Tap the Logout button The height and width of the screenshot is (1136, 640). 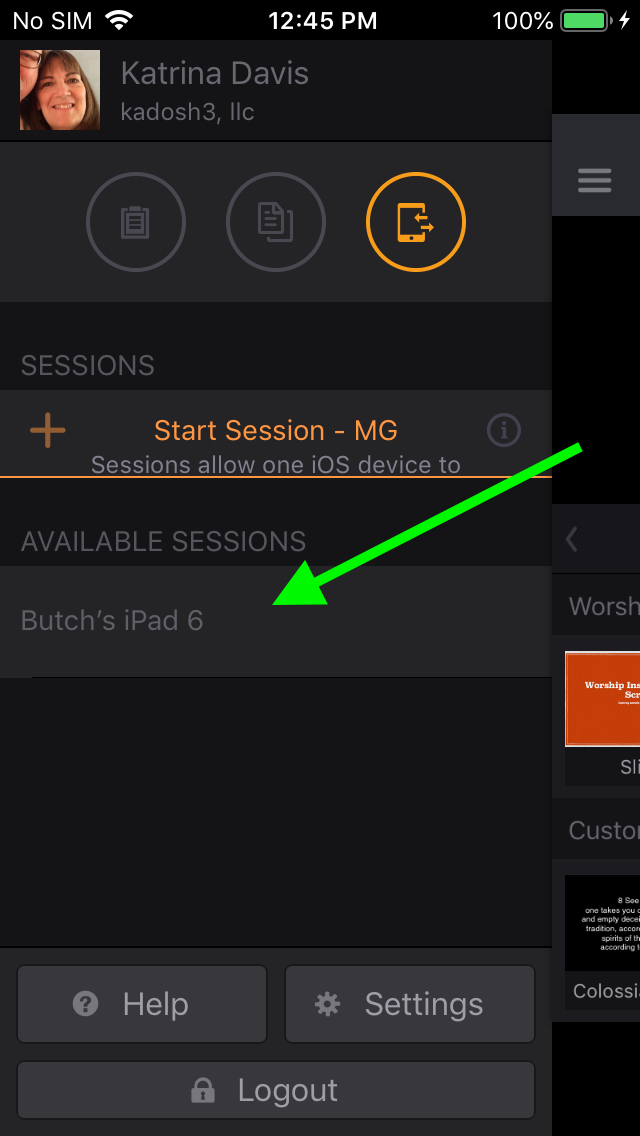click(275, 1090)
